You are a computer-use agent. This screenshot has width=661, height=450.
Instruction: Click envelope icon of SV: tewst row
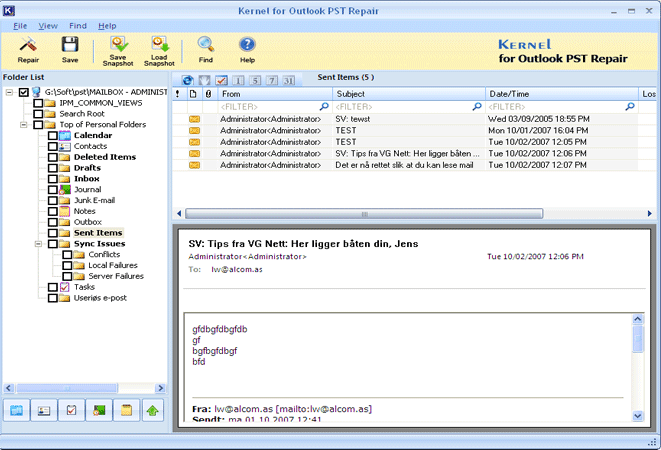click(194, 119)
